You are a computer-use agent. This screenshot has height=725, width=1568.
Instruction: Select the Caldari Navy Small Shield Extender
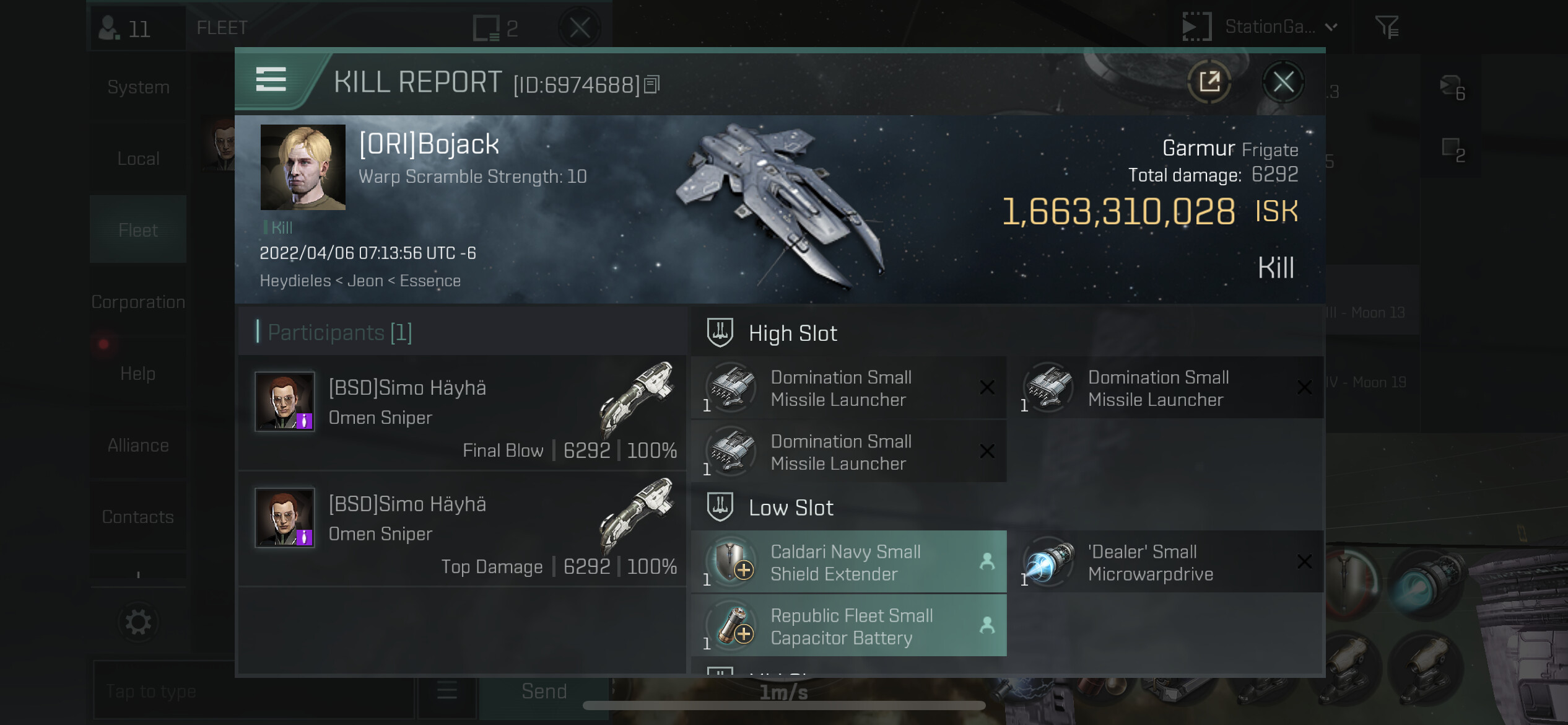pos(848,563)
